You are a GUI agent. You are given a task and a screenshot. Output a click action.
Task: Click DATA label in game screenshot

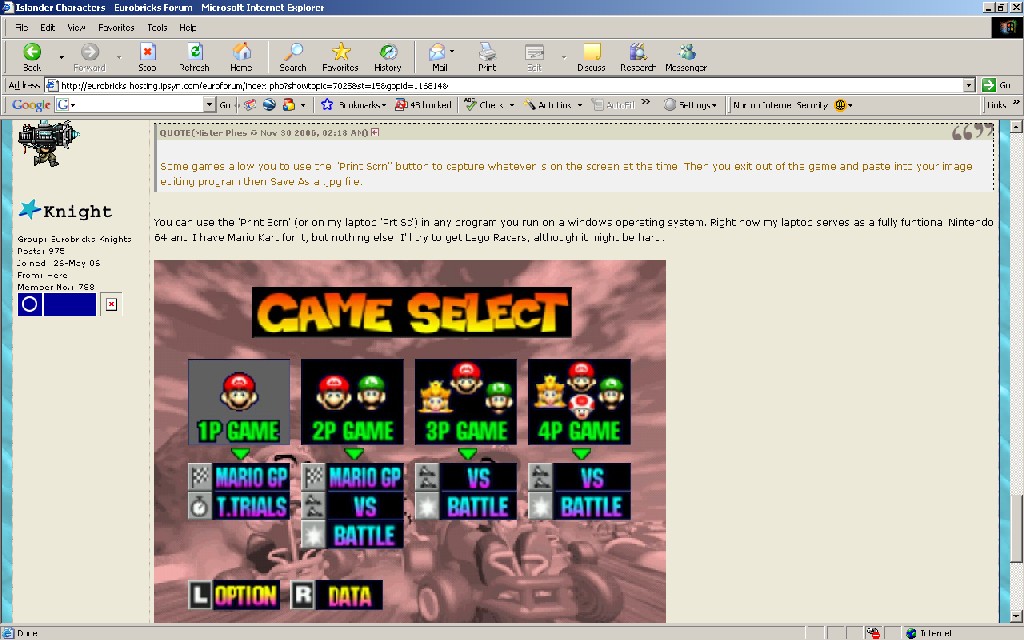tap(349, 595)
